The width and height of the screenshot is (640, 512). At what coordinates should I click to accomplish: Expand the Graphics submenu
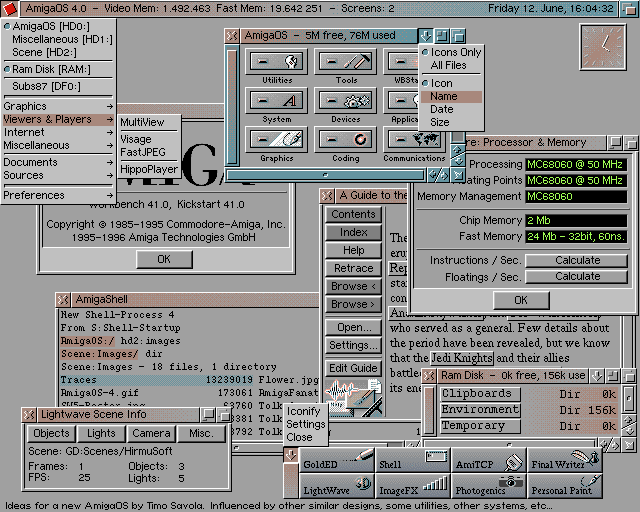57,106
